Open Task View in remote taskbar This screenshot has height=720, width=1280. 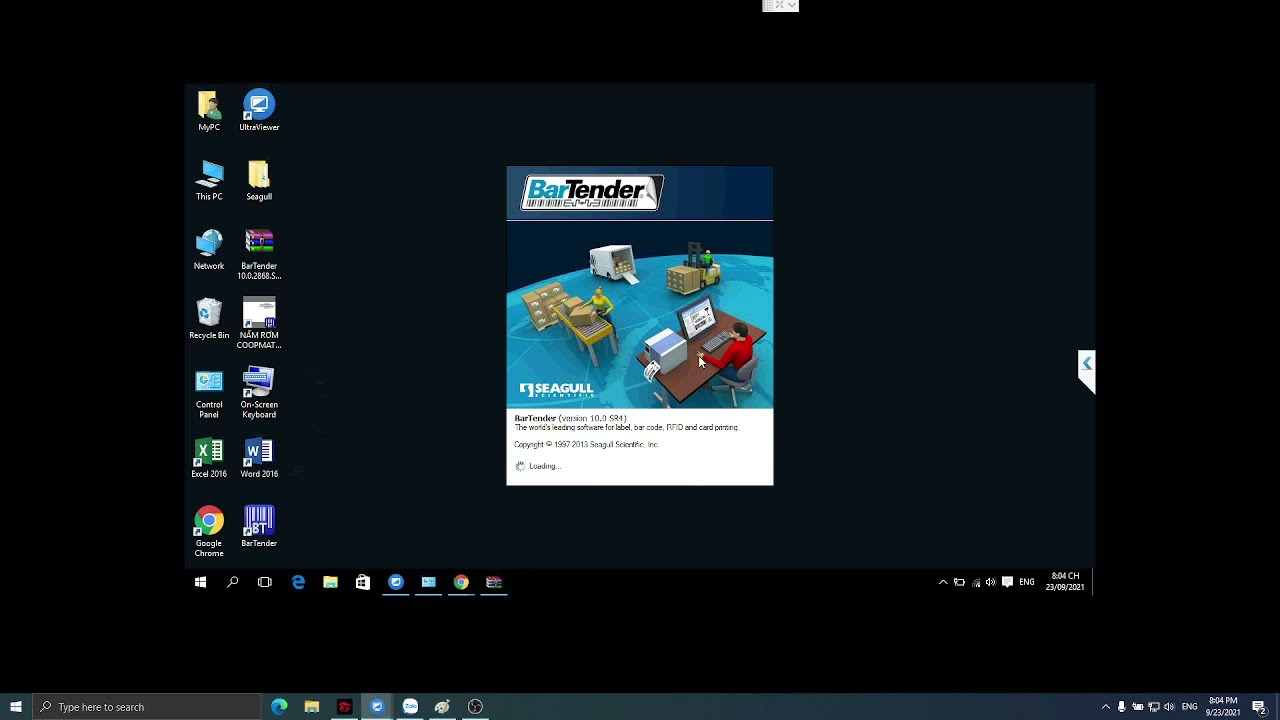point(265,582)
